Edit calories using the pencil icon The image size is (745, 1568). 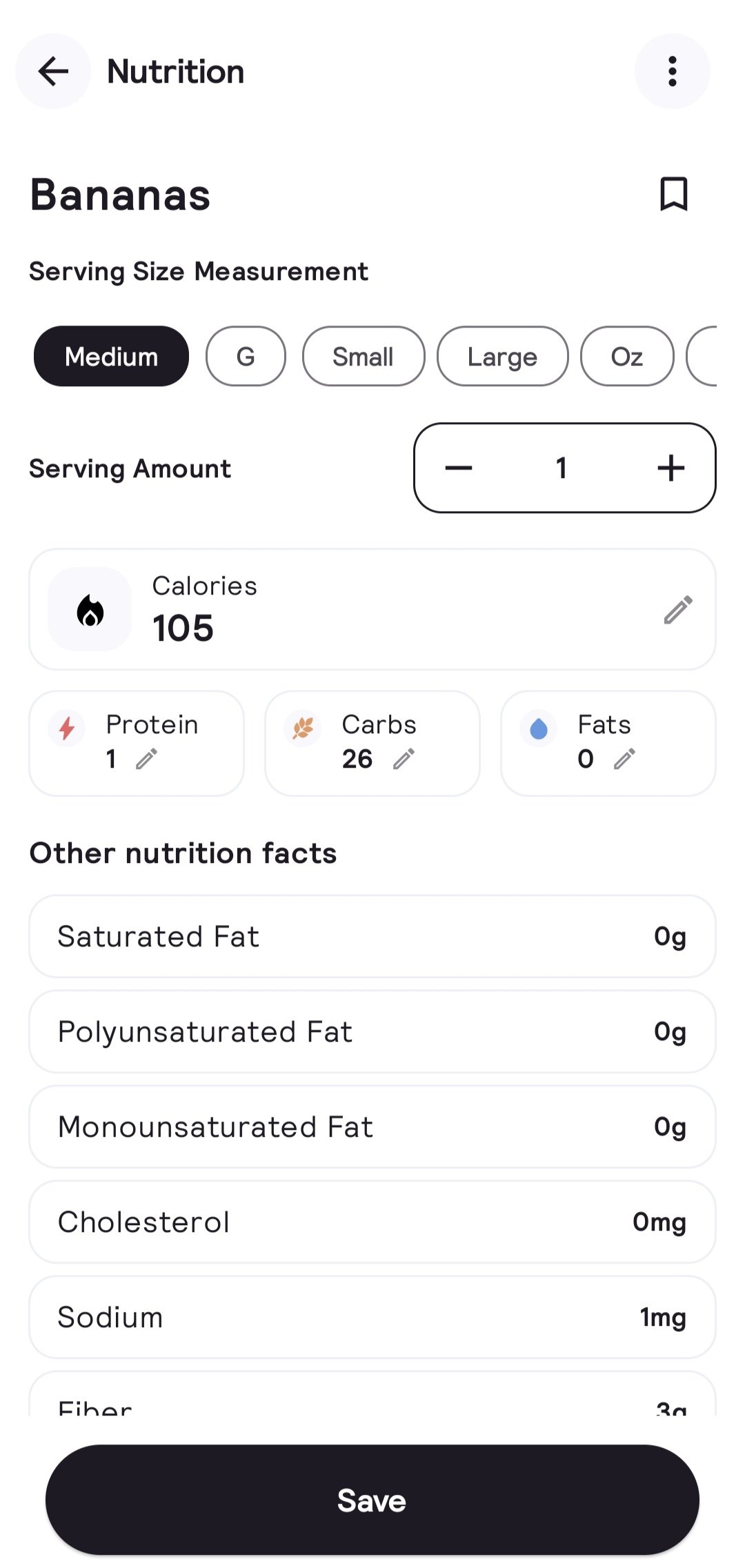click(678, 610)
